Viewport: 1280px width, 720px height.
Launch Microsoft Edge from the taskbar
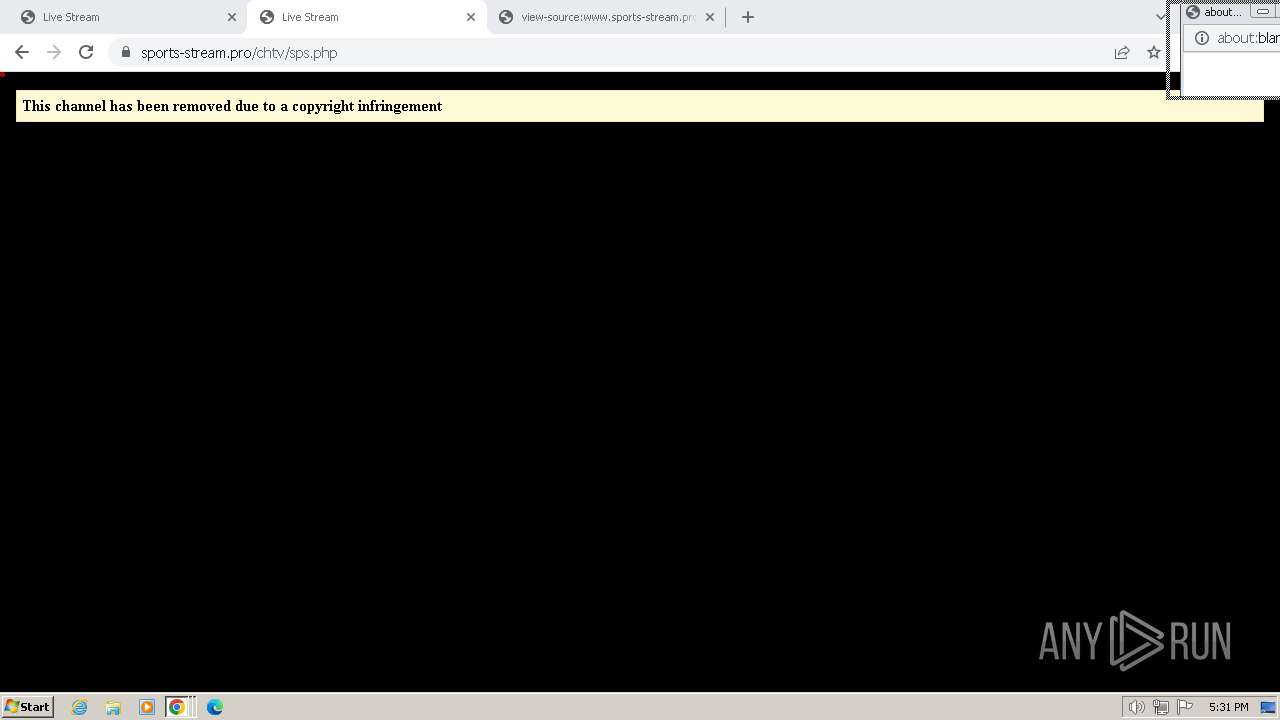[215, 707]
